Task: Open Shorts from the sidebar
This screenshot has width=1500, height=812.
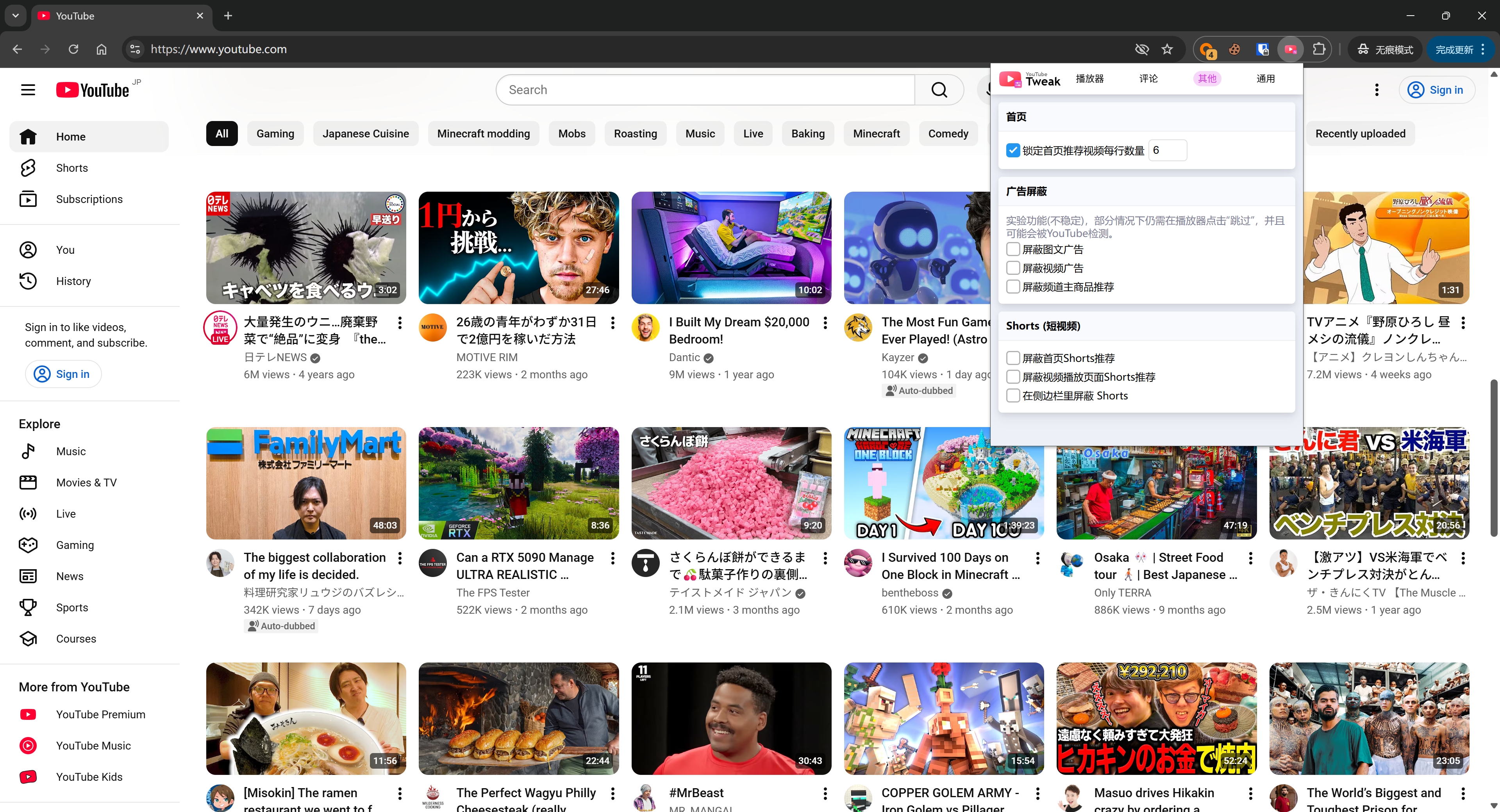Action: pos(71,167)
